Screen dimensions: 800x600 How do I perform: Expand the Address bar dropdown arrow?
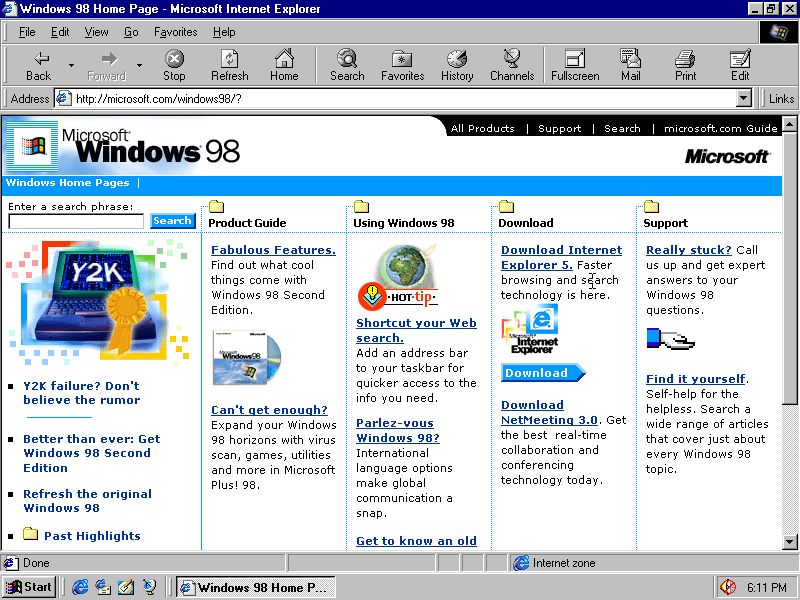(744, 98)
